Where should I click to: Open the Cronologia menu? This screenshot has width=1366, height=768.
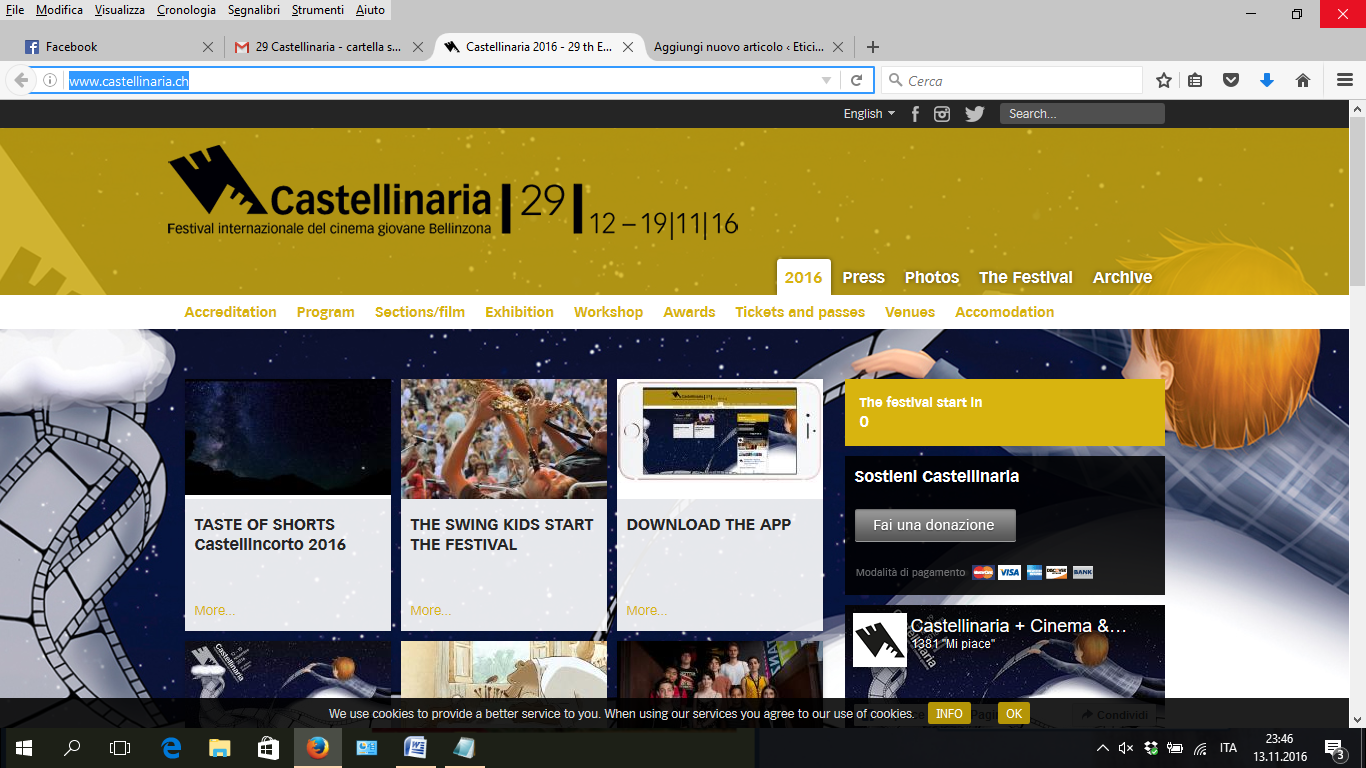pos(186,10)
